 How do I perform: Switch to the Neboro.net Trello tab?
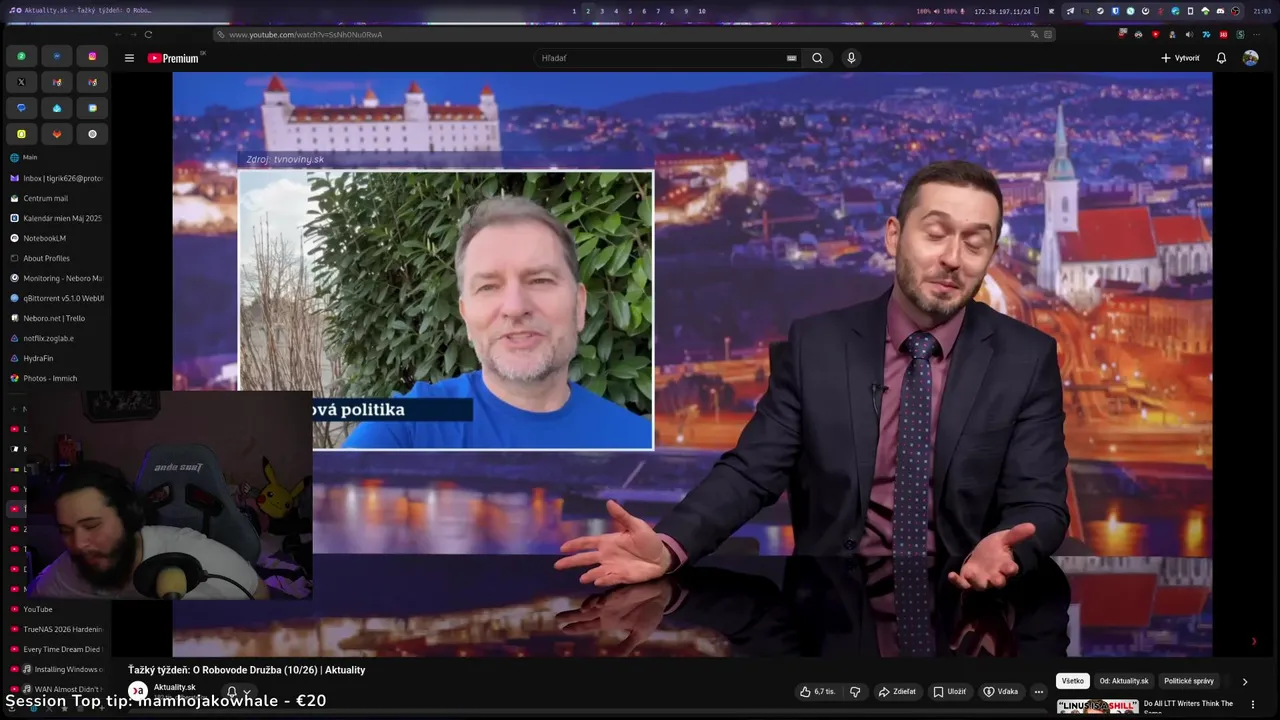[55, 318]
